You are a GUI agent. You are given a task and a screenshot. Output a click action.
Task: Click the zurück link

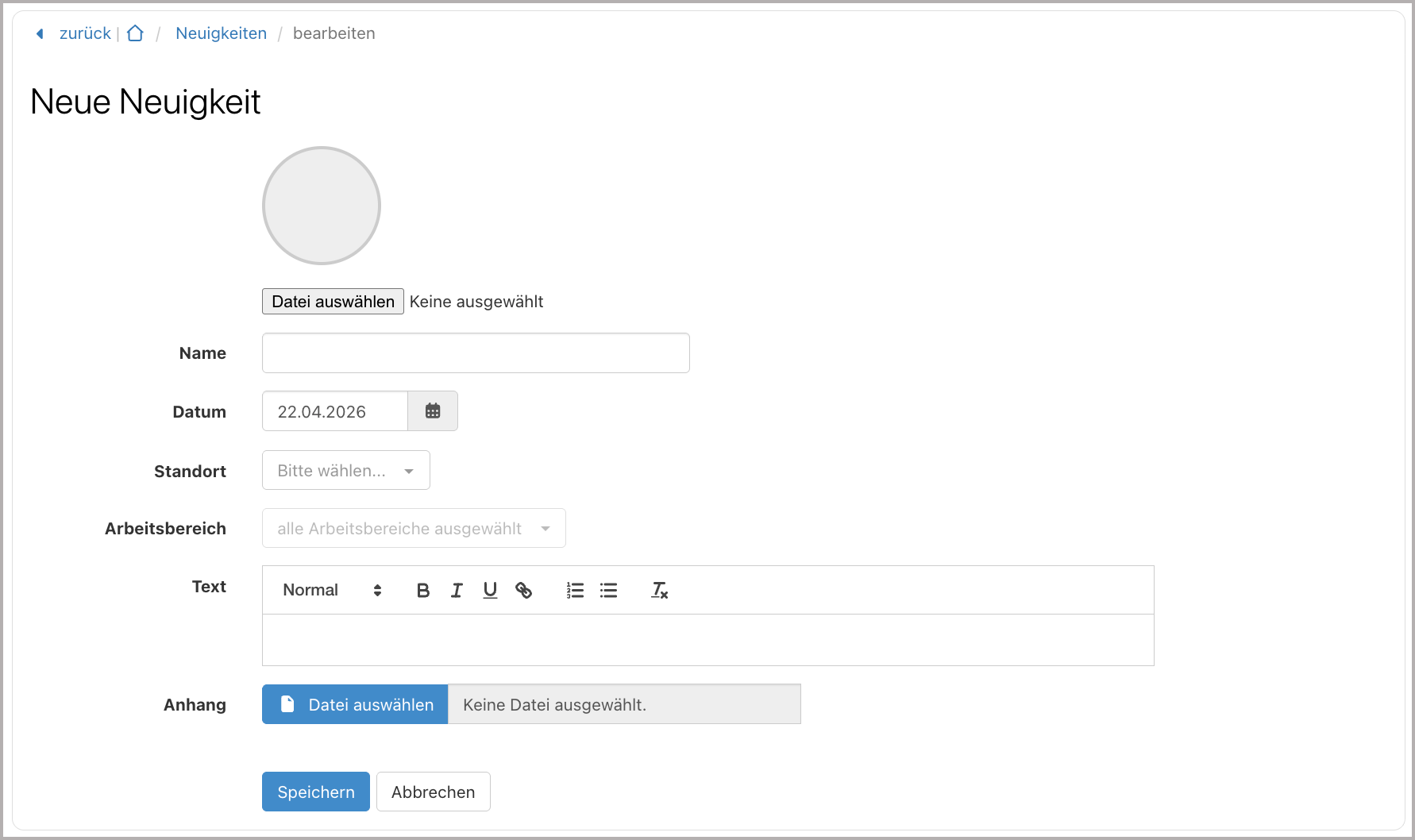pos(85,33)
